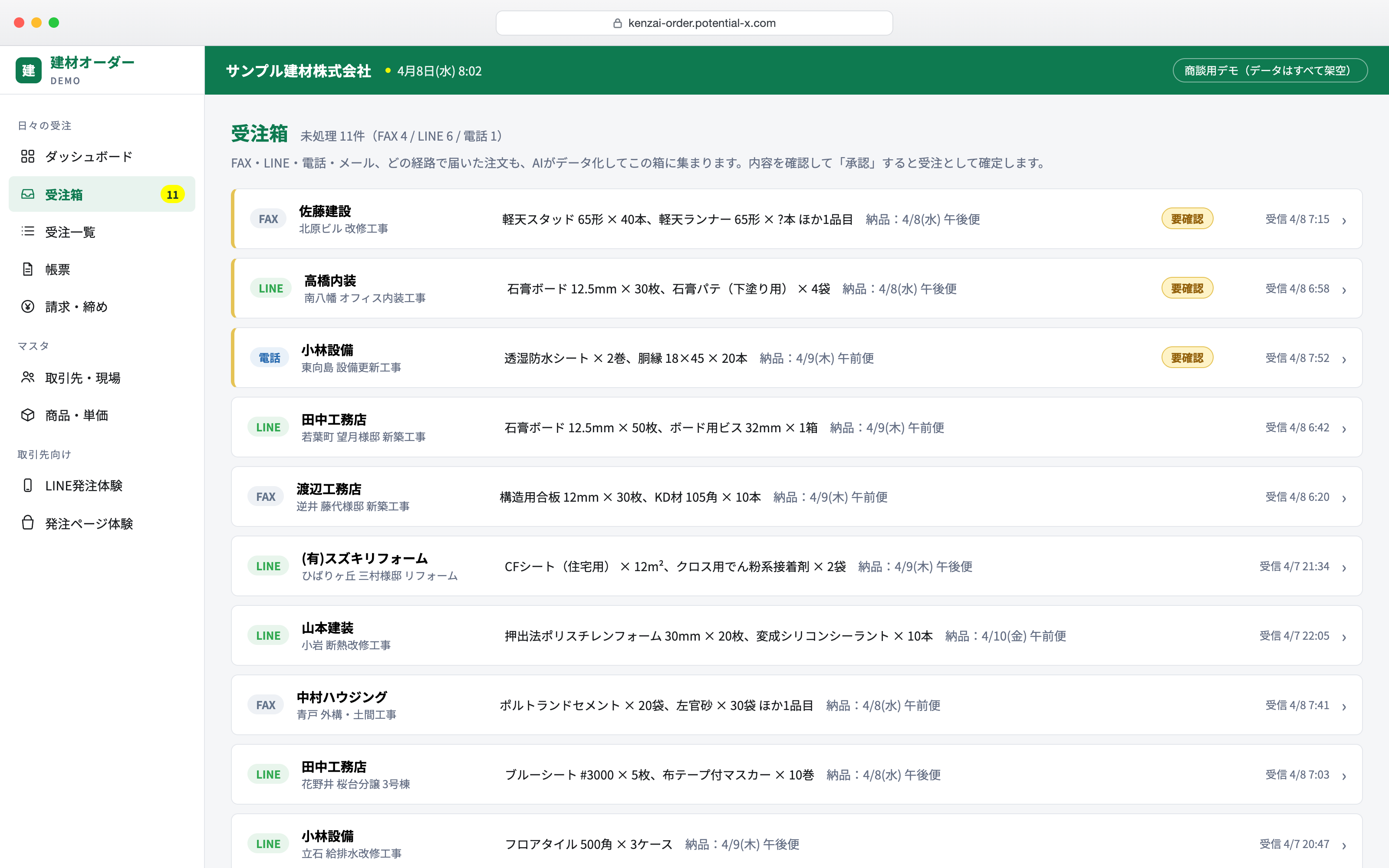The height and width of the screenshot is (868, 1389).
Task: Click order text フロアタイル 500角 × 3ケース
Action: tap(588, 845)
